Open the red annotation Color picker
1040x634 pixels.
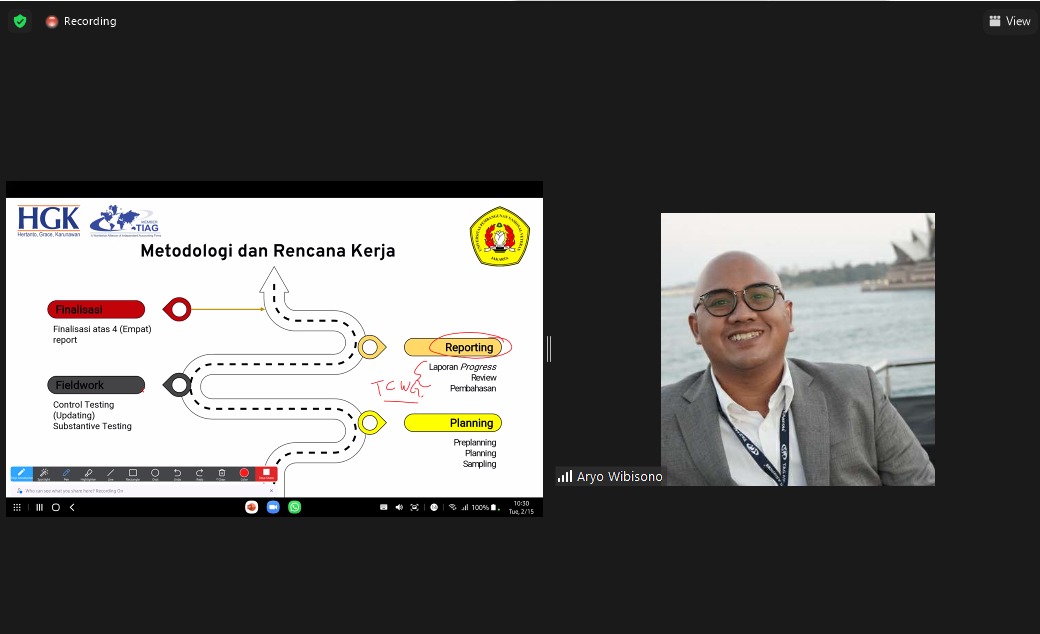[244, 474]
